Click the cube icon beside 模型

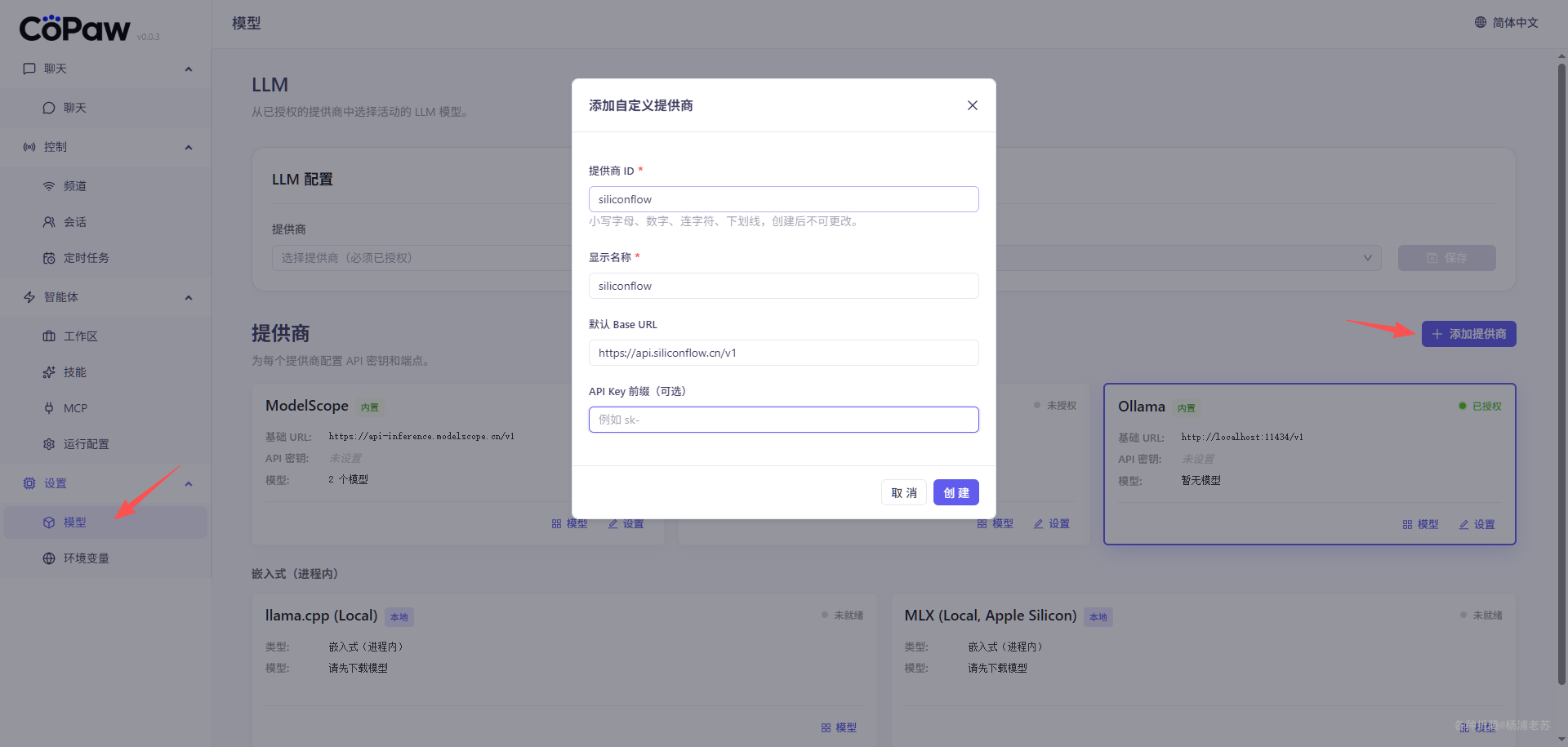click(x=49, y=522)
